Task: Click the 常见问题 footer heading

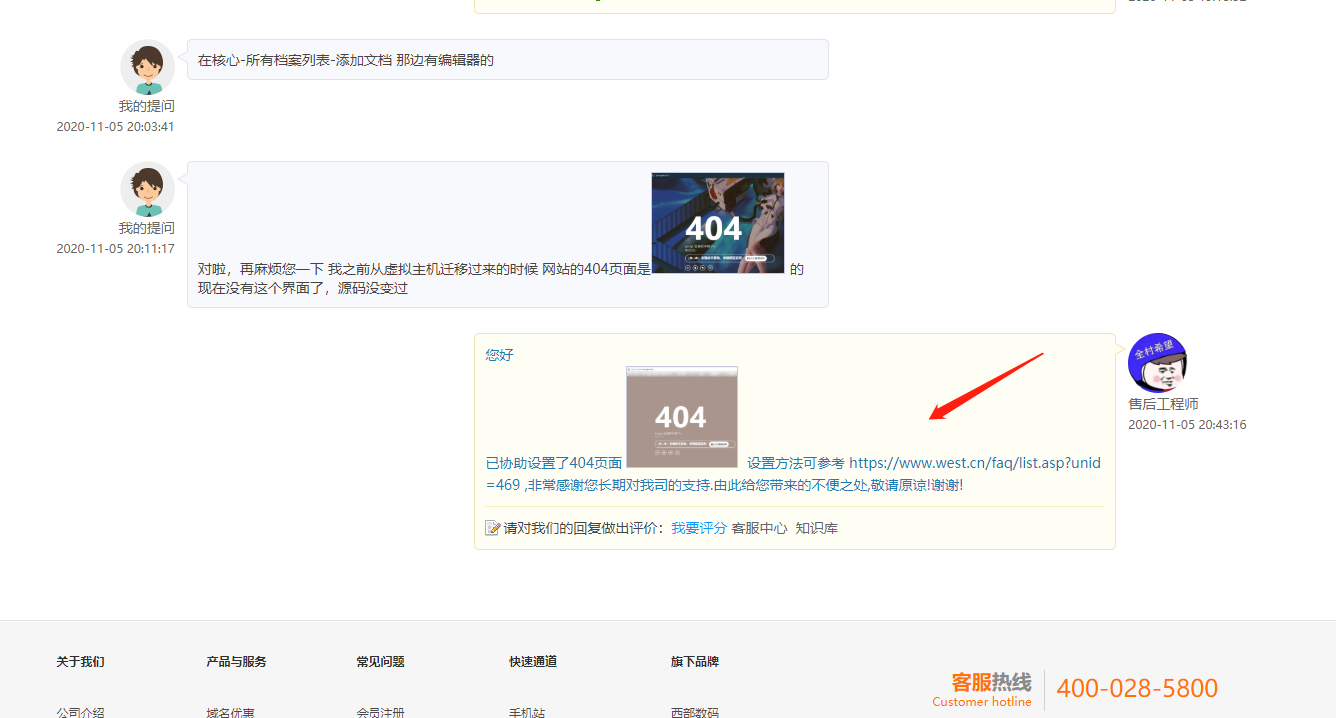Action: [380, 662]
